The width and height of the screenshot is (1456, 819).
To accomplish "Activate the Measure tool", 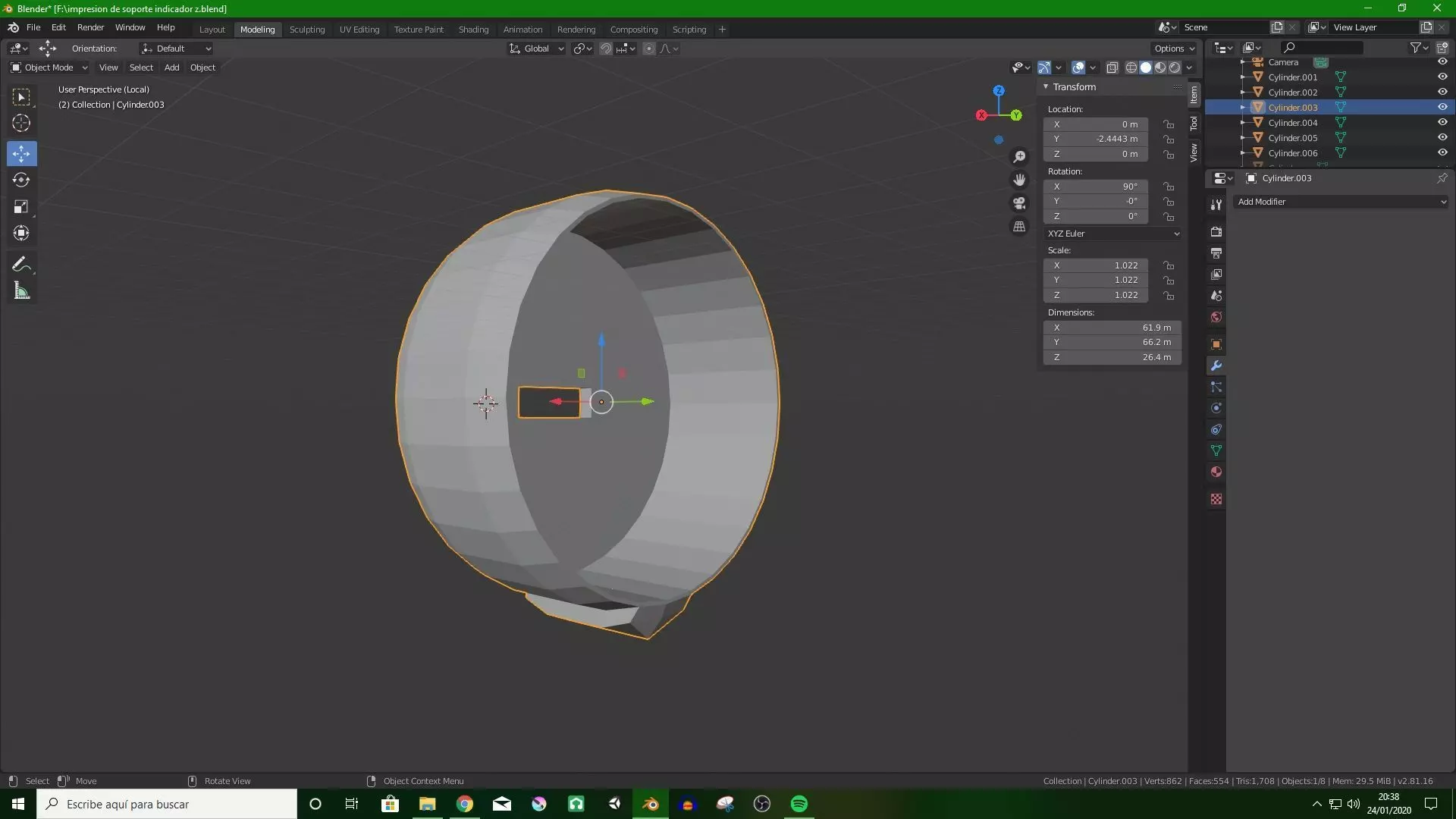I will (21, 291).
